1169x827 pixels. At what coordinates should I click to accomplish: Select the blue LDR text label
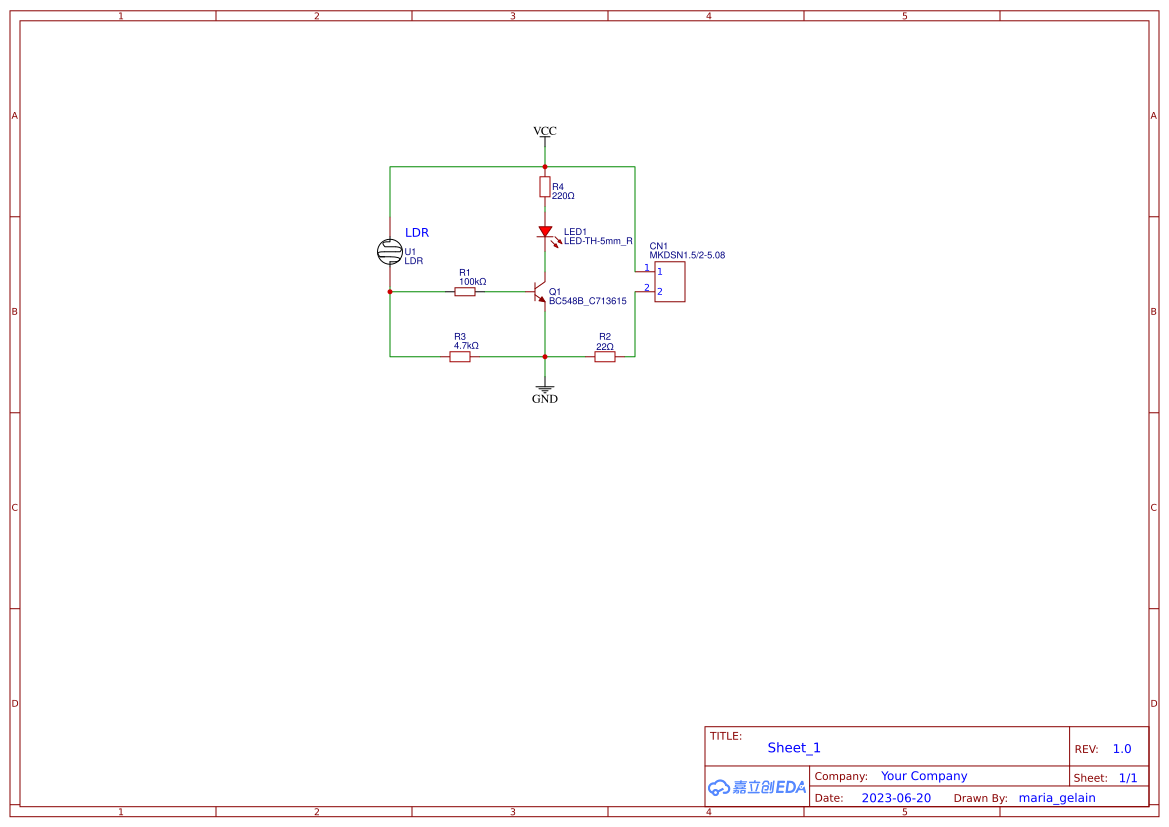(x=416, y=232)
